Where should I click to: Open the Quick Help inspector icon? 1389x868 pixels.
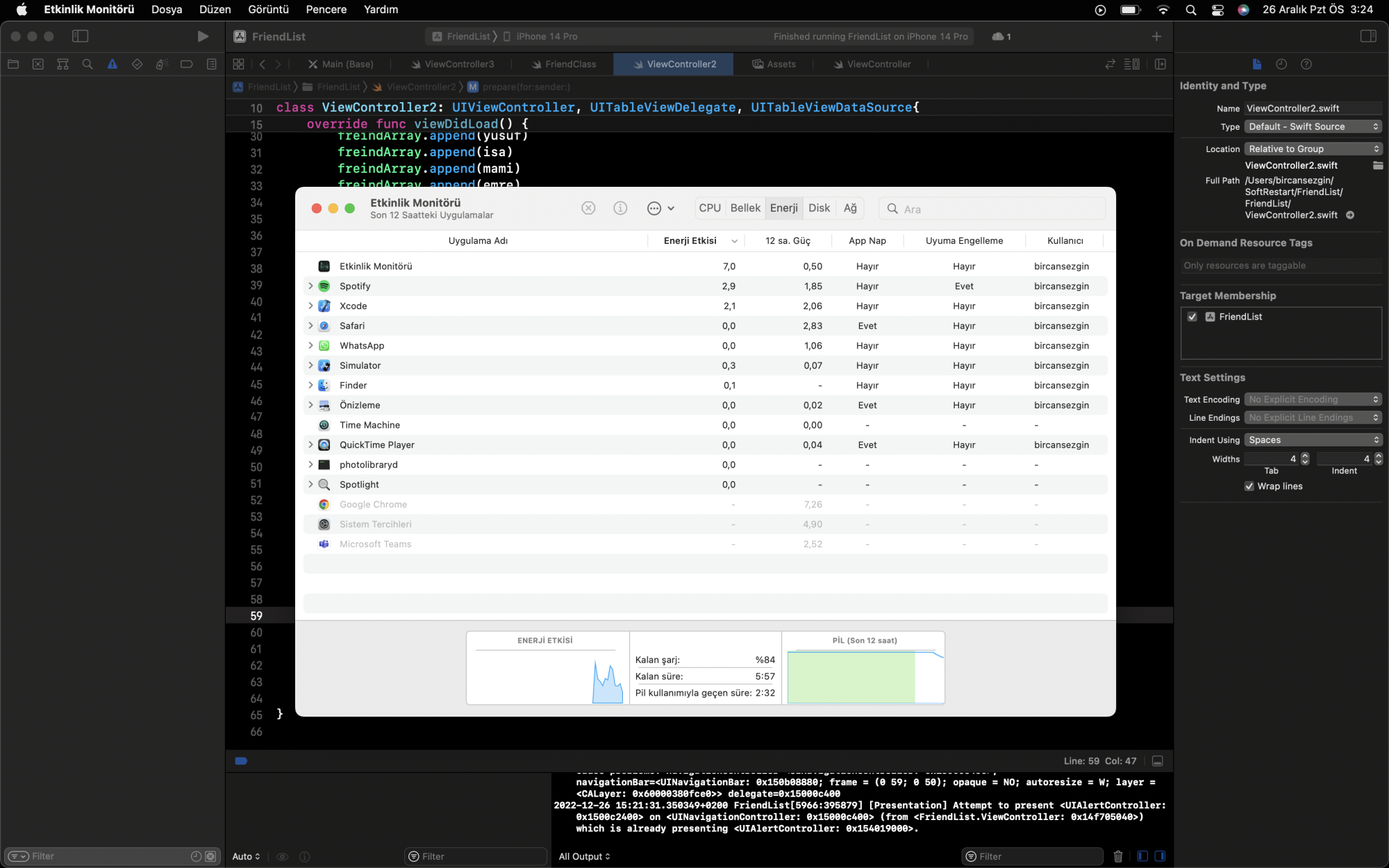tap(1306, 64)
